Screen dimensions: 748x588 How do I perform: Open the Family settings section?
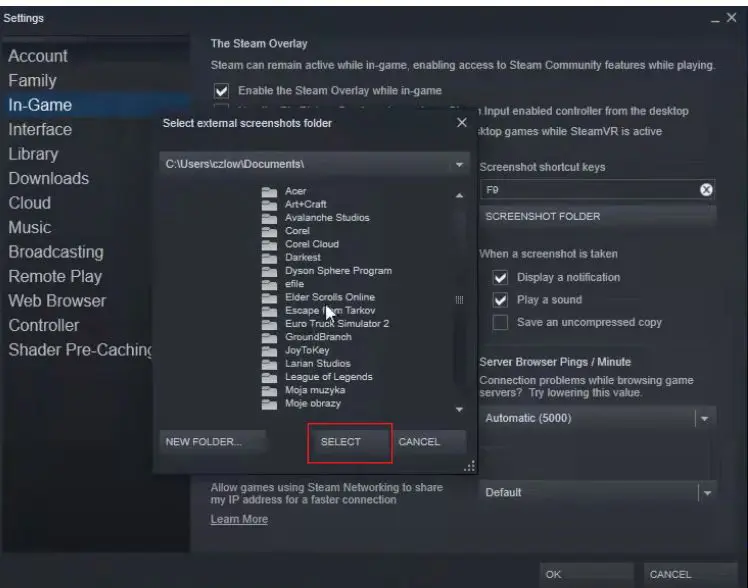coord(32,81)
